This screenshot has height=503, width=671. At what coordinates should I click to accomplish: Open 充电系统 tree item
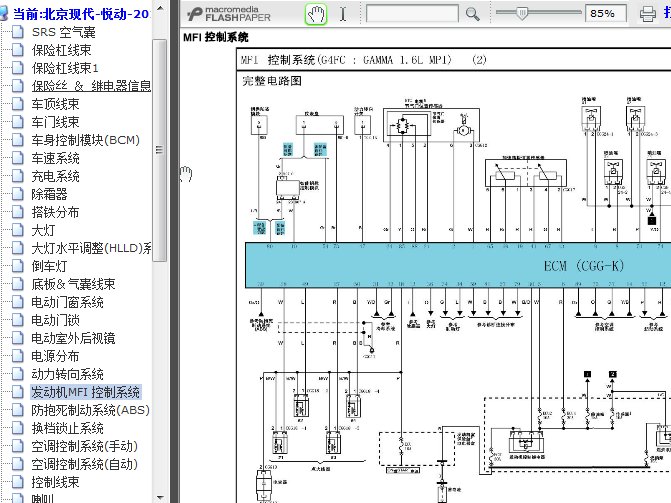click(55, 176)
